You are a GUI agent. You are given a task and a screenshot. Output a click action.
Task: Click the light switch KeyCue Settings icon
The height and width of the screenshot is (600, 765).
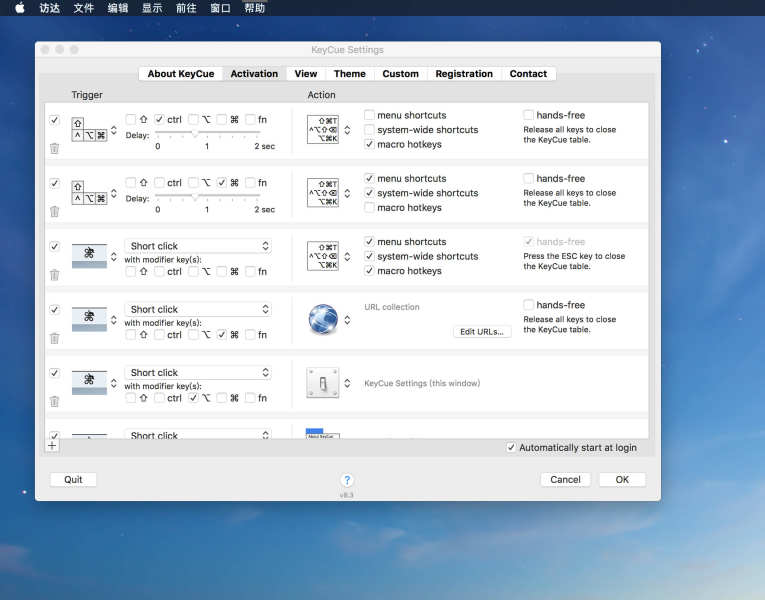pos(322,383)
